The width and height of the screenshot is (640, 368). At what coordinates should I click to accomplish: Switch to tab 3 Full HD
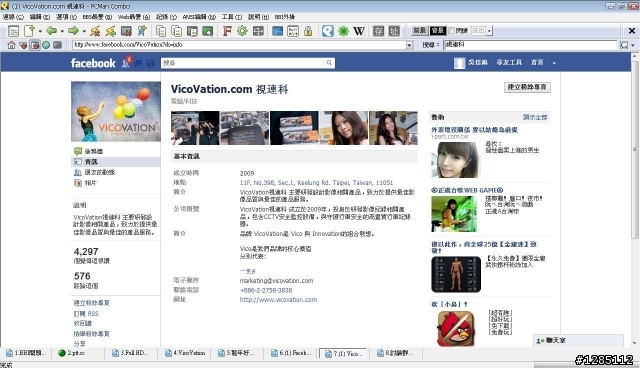[x=131, y=353]
